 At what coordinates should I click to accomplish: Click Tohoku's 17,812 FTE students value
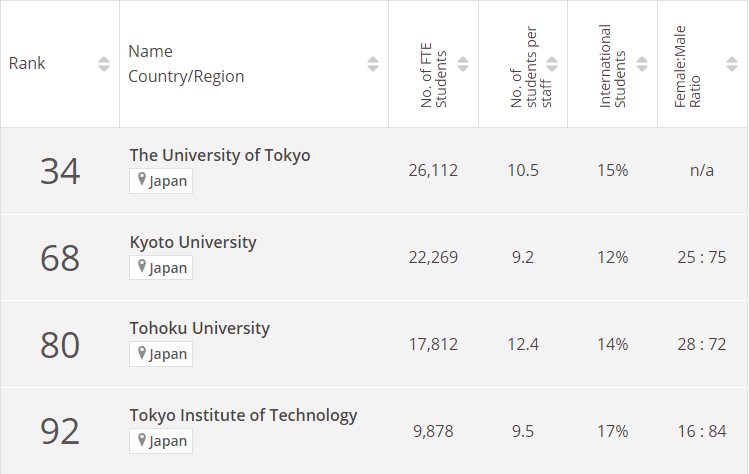click(x=433, y=344)
